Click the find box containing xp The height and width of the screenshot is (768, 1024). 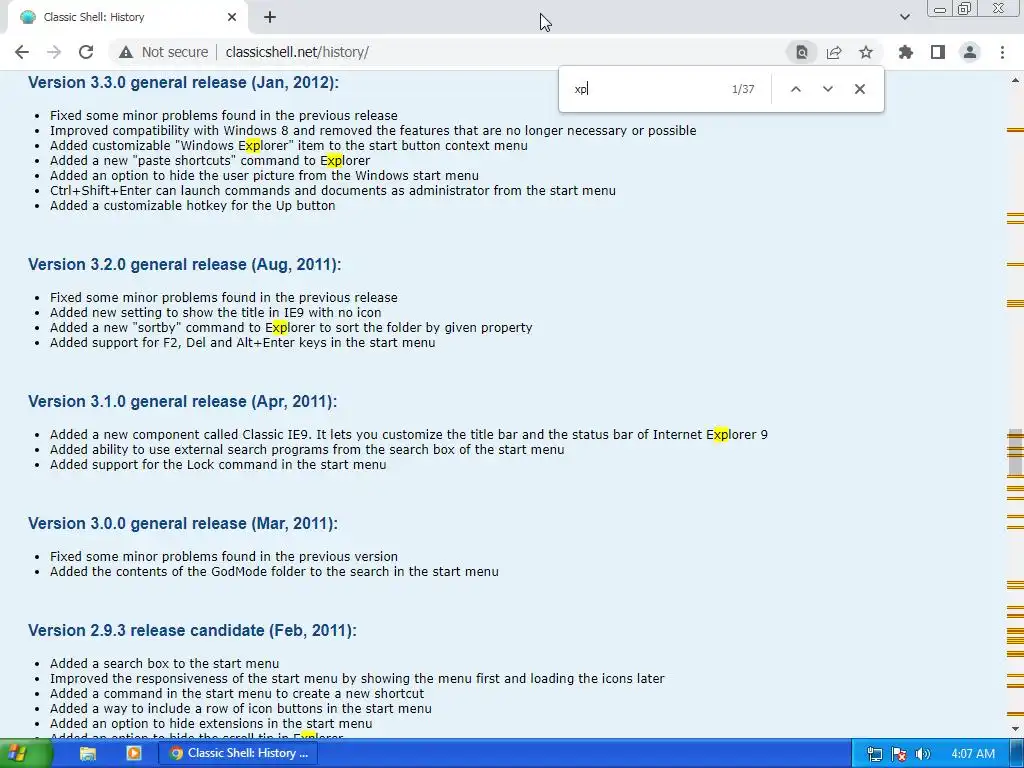[647, 89]
